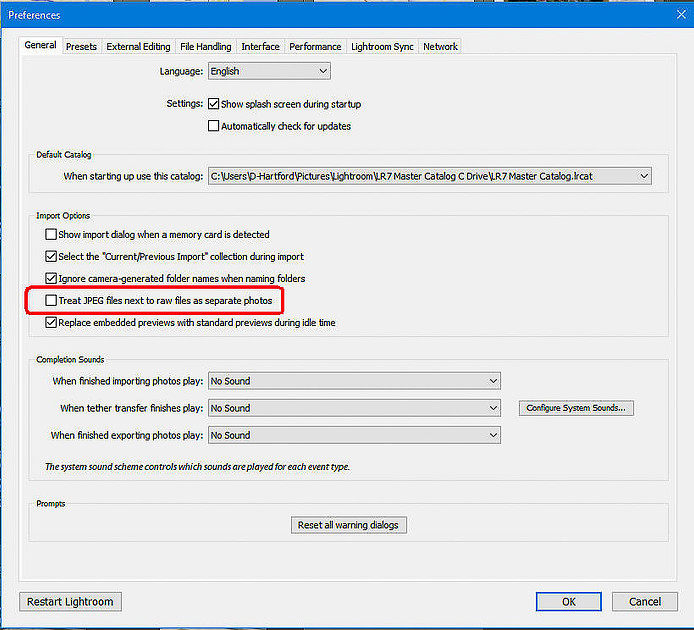694x630 pixels.
Task: Switch to the Lightroom Sync tab
Action: [x=382, y=46]
